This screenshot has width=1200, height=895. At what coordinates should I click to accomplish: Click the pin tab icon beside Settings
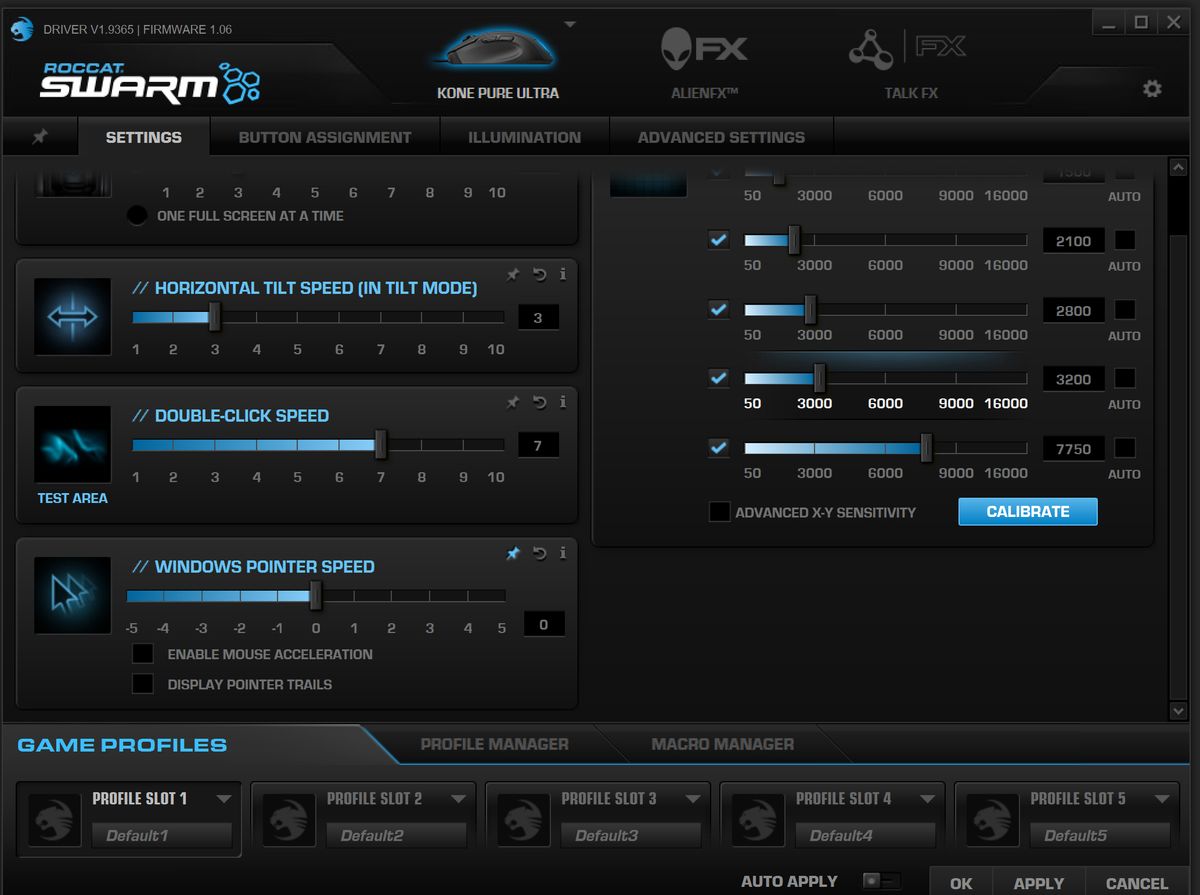40,137
